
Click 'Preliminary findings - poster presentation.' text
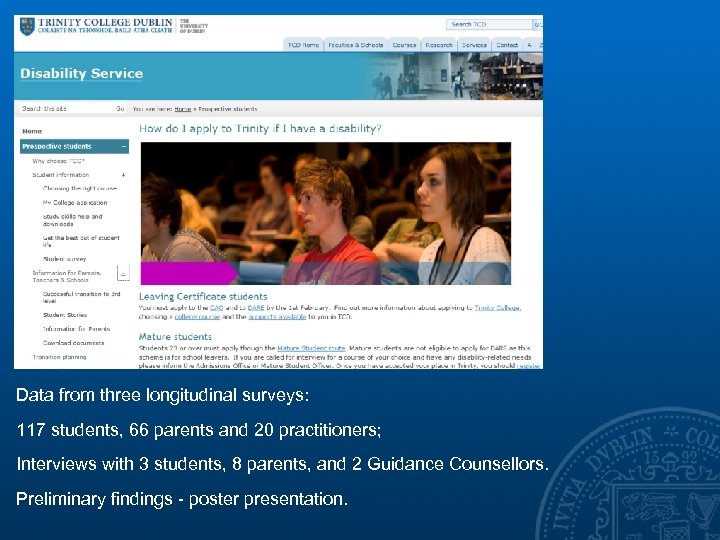click(x=182, y=499)
